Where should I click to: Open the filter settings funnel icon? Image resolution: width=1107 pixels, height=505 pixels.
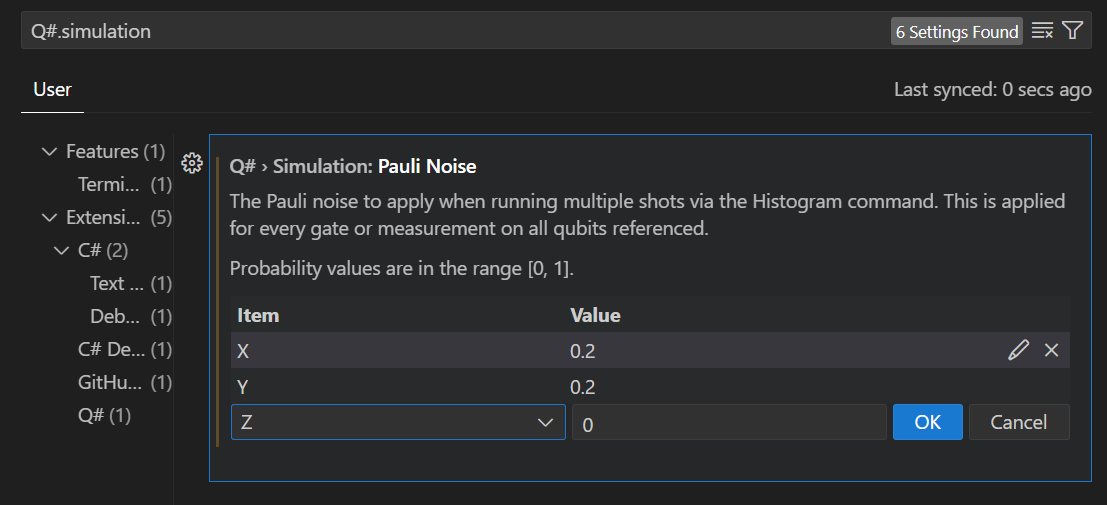[1073, 31]
